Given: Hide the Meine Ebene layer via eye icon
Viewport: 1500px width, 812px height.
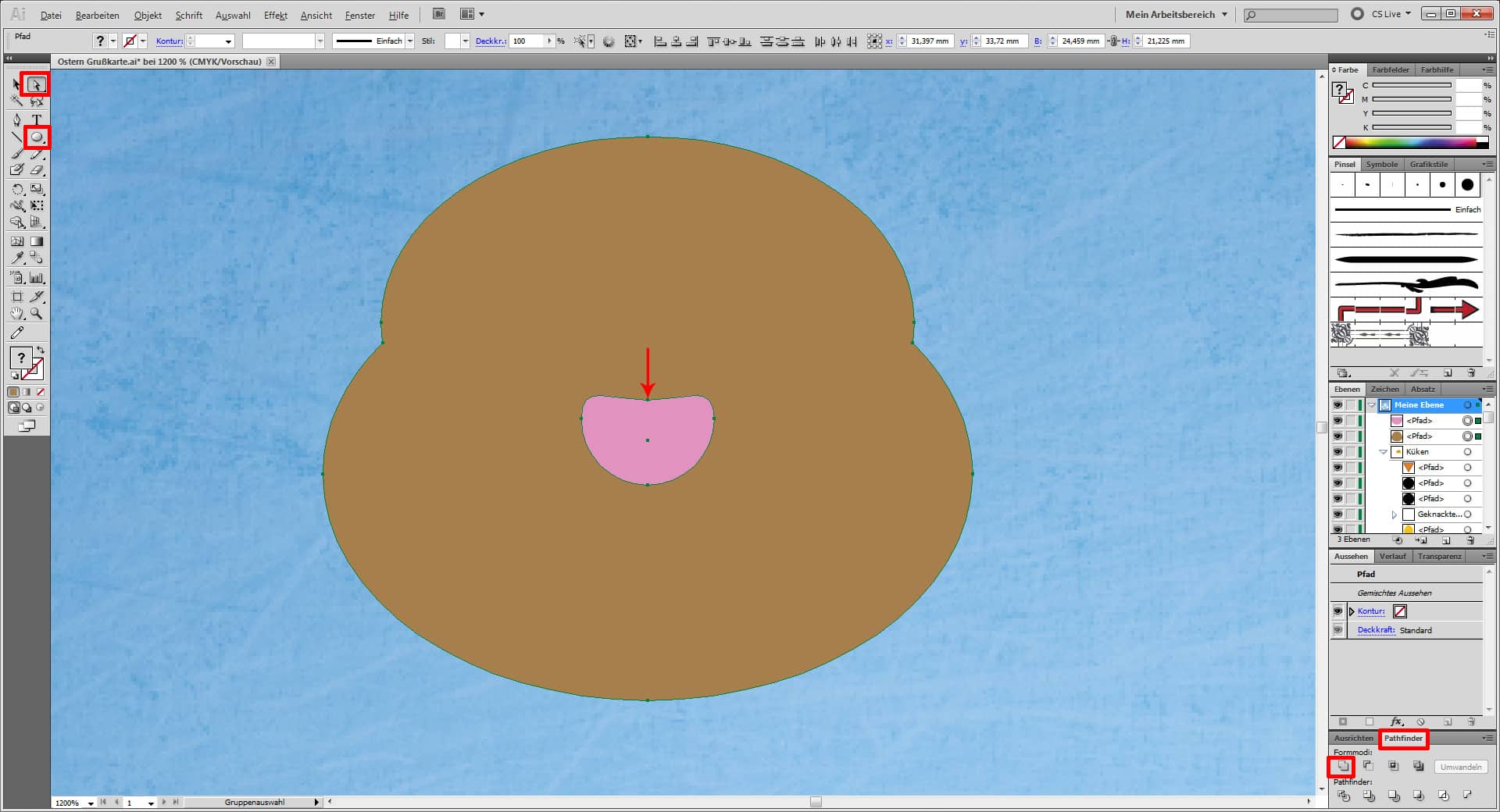Looking at the screenshot, I should coord(1337,405).
